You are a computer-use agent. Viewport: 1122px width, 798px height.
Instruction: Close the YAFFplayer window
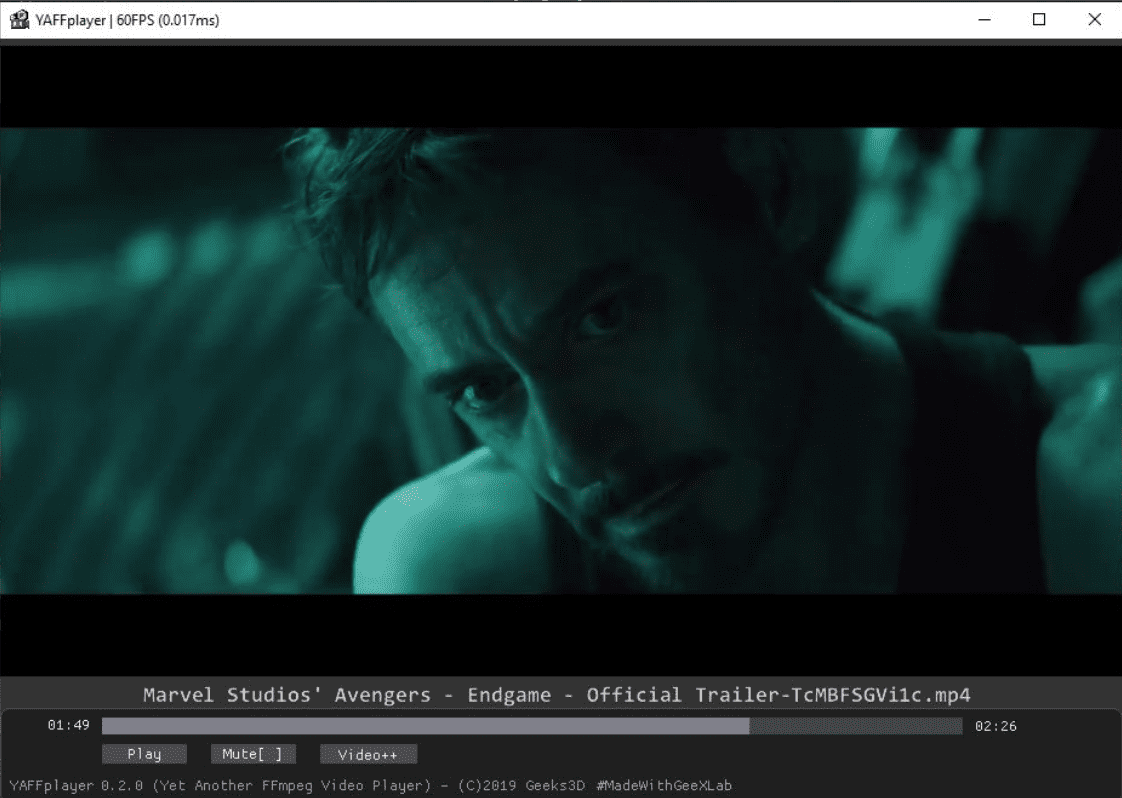pyautogui.click(x=1094, y=20)
